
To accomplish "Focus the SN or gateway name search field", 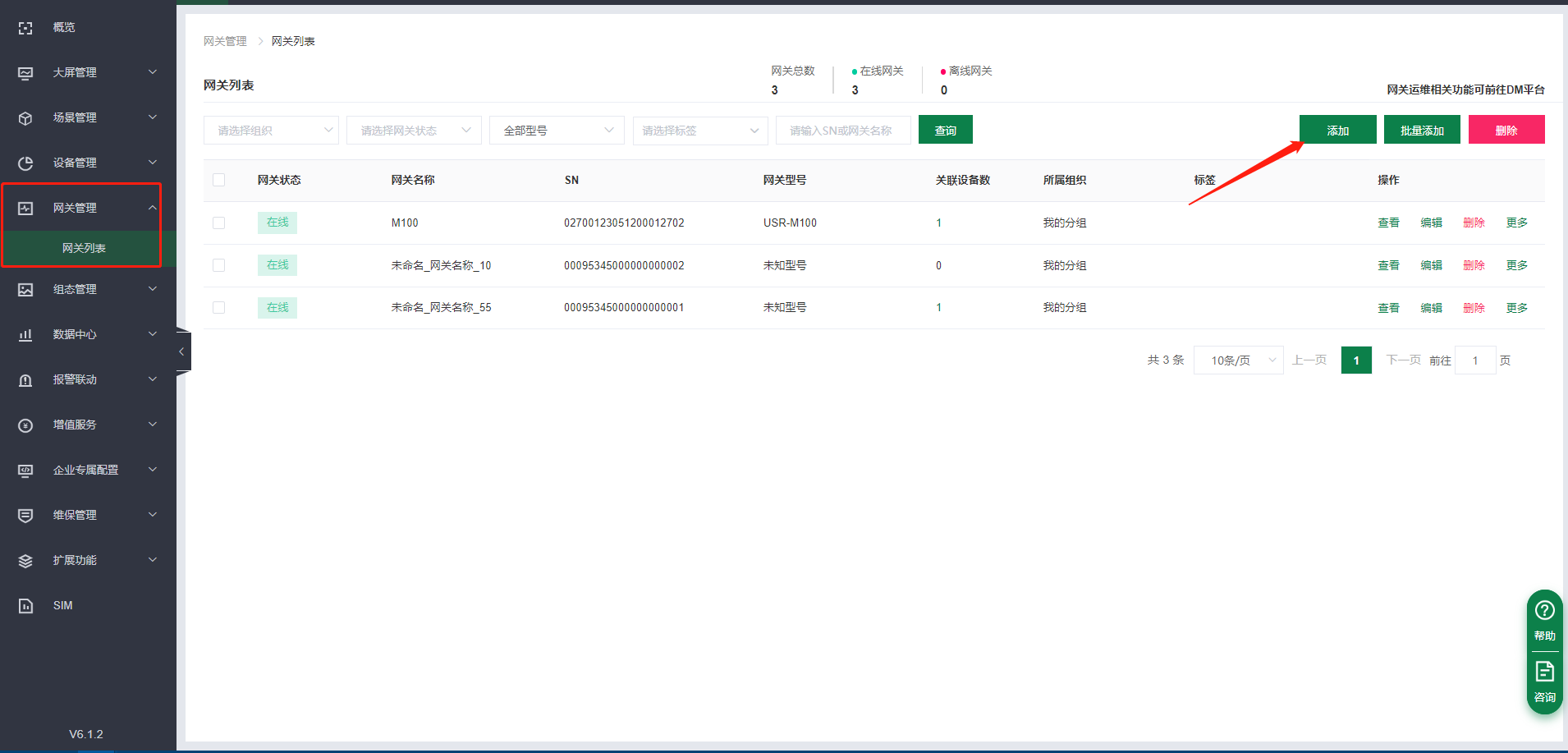I will tap(842, 131).
